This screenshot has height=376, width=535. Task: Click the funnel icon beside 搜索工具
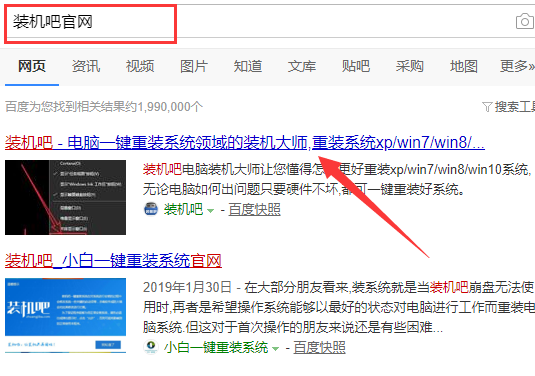tap(487, 107)
